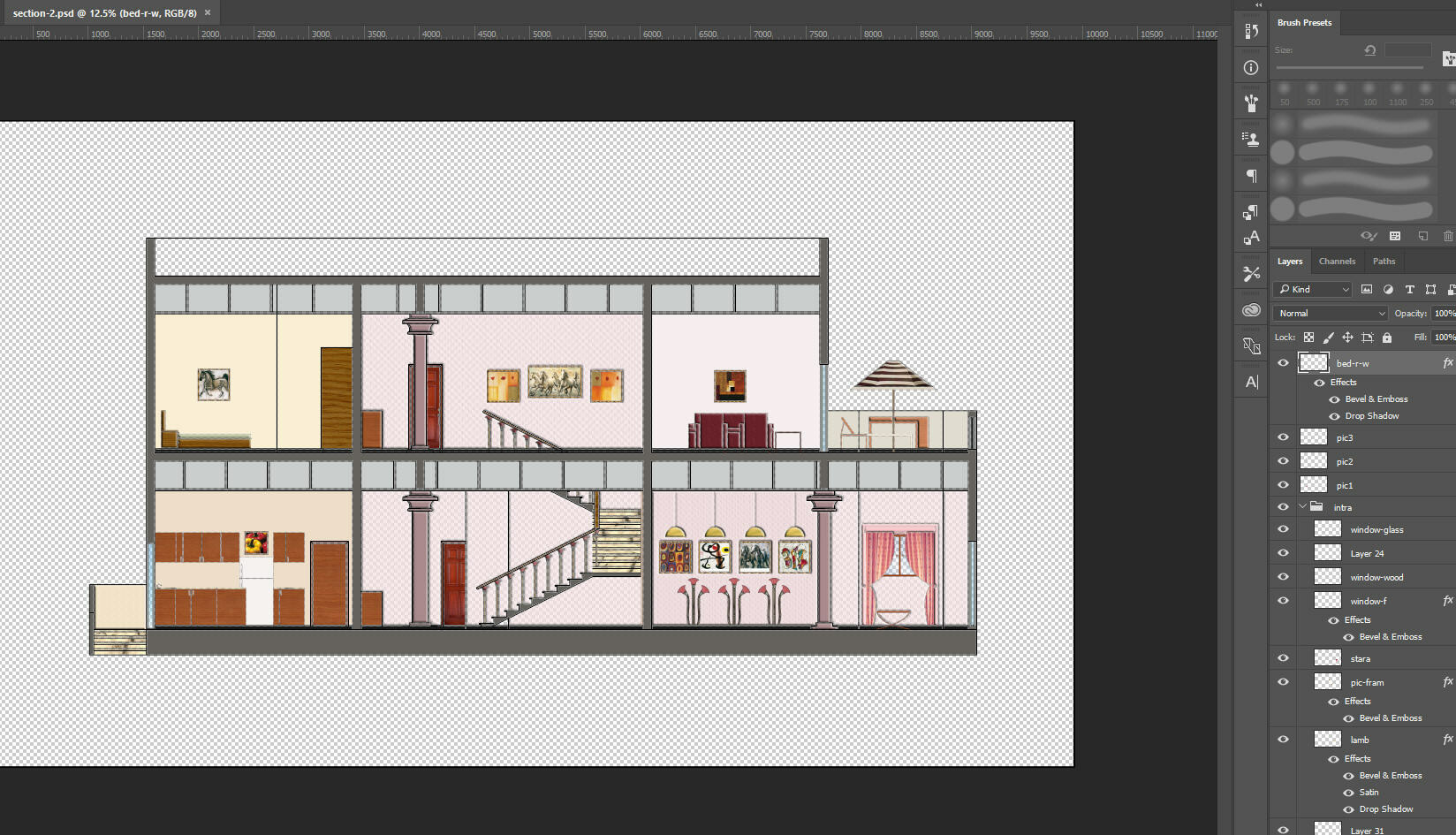Toggle visibility of the lamb layer effects
This screenshot has height=835, width=1456.
(x=1334, y=758)
